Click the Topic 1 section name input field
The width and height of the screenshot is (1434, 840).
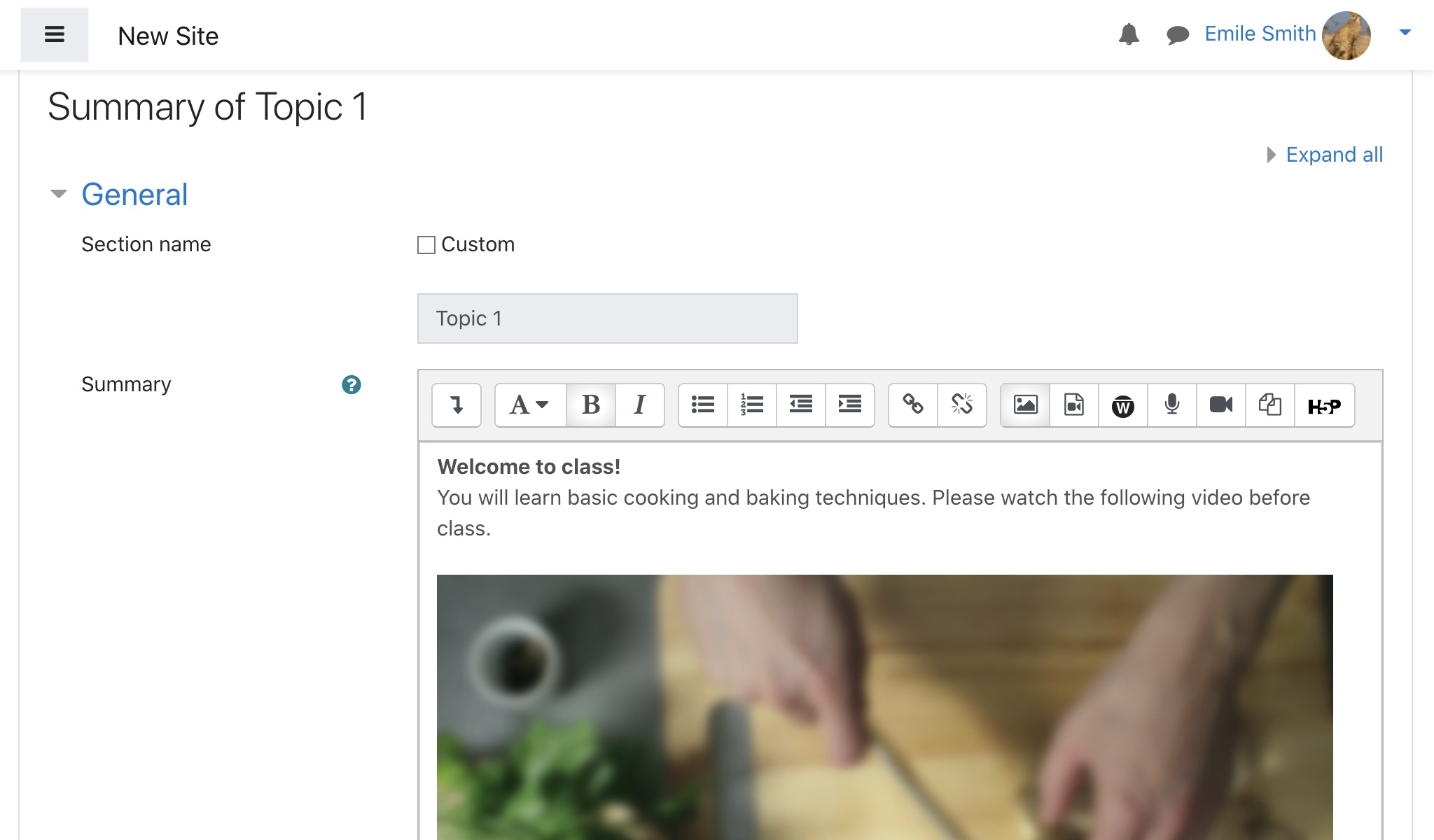coord(607,317)
